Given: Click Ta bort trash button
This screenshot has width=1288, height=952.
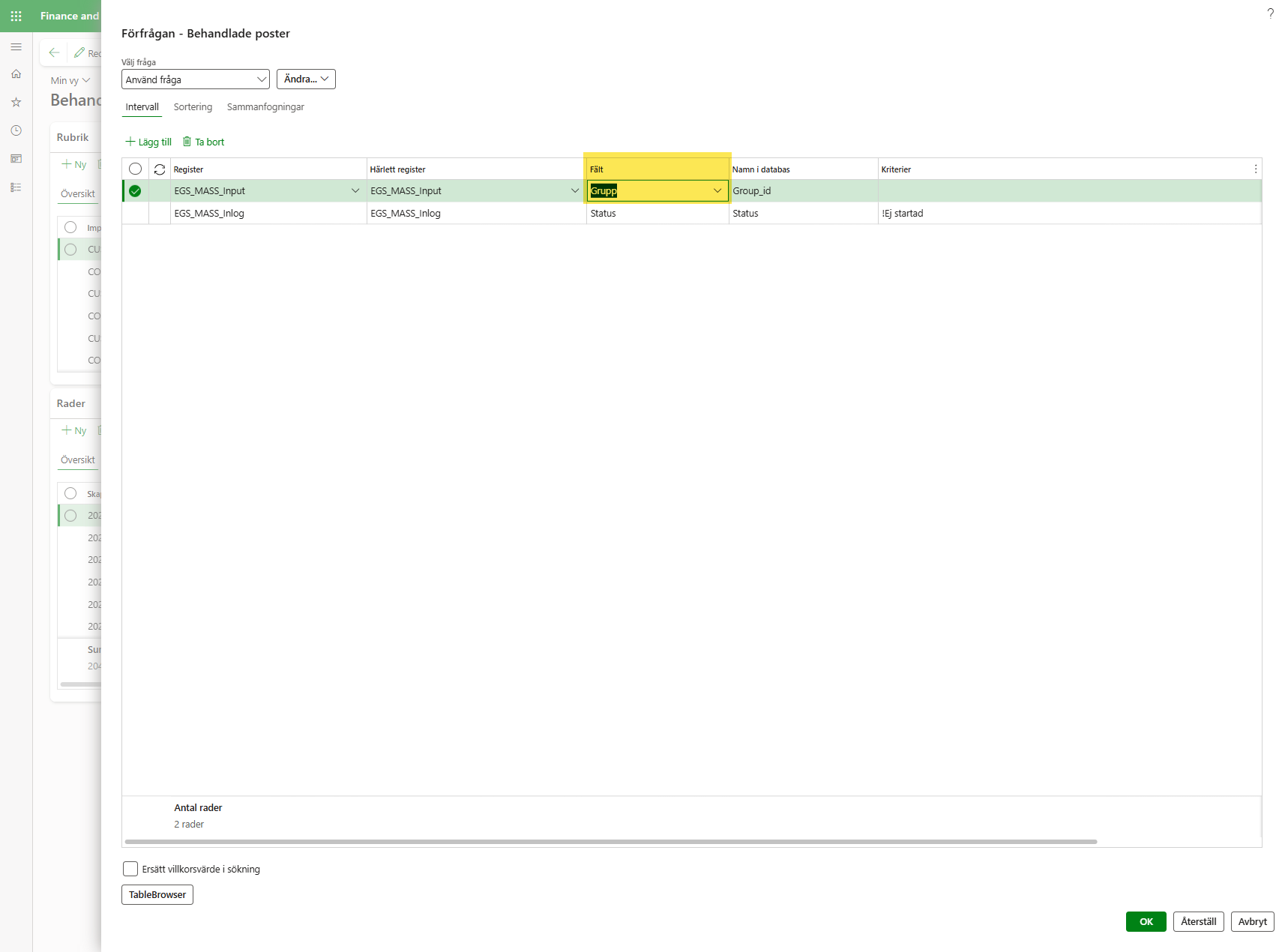Looking at the screenshot, I should [203, 142].
